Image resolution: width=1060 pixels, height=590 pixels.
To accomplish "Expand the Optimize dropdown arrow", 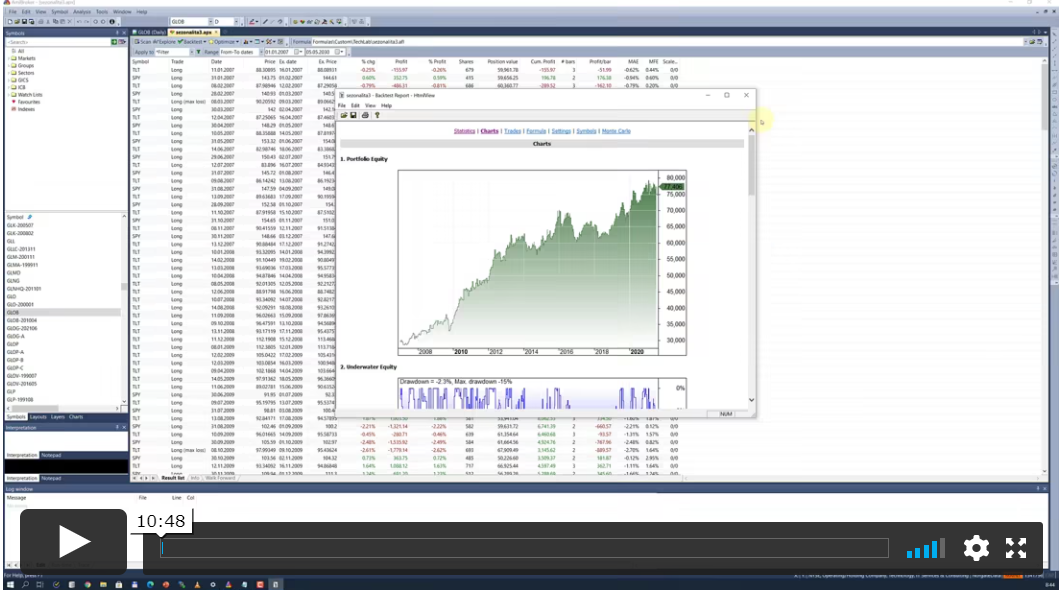I will pyautogui.click(x=238, y=42).
